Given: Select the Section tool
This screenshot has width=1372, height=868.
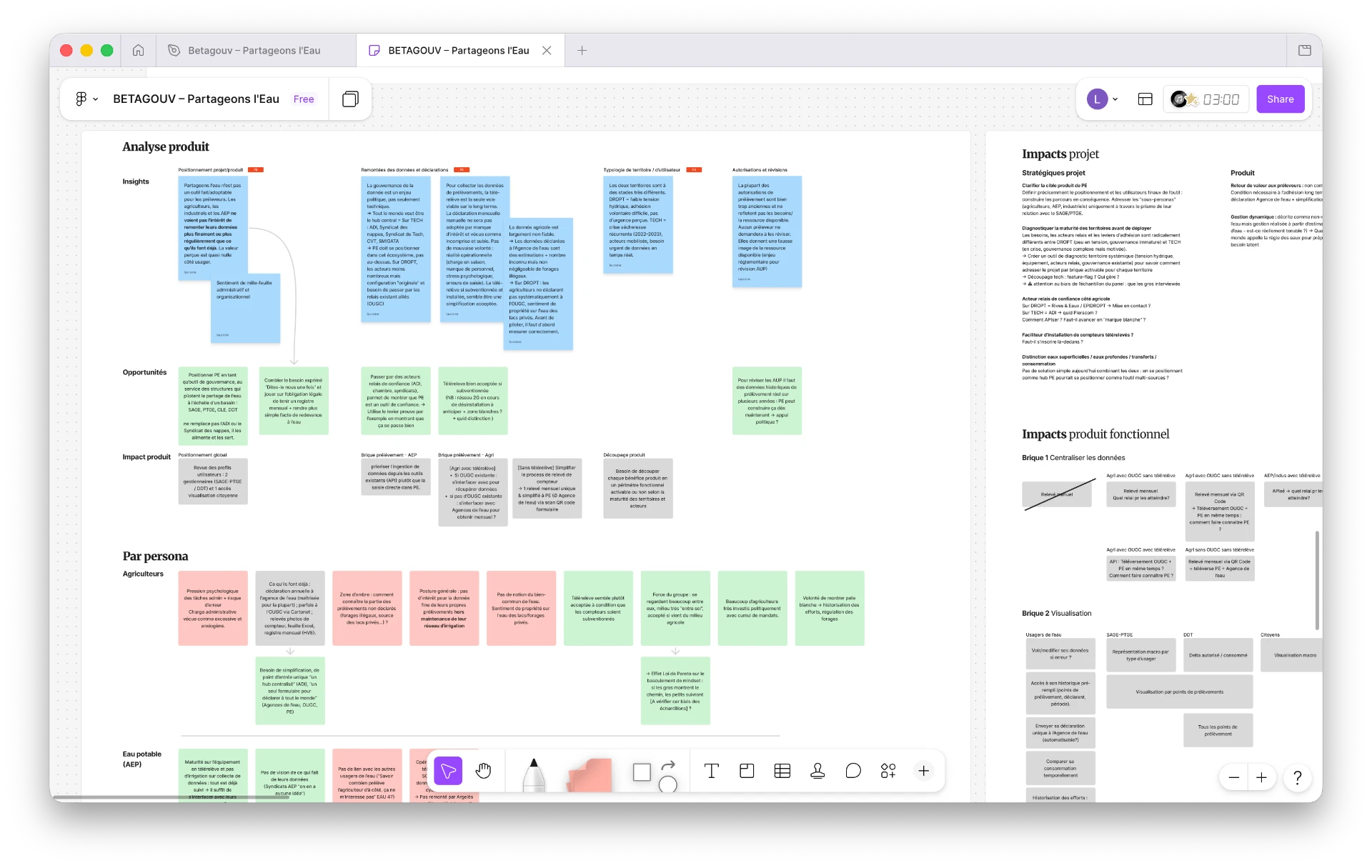Looking at the screenshot, I should 747,771.
